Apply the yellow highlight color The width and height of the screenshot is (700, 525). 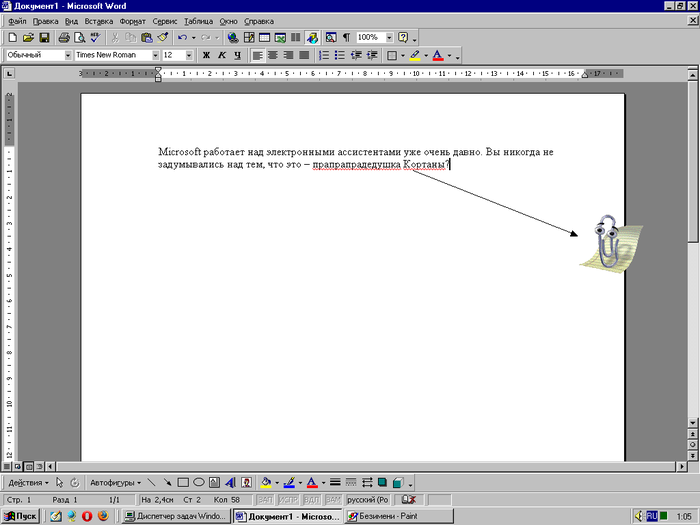(412, 55)
